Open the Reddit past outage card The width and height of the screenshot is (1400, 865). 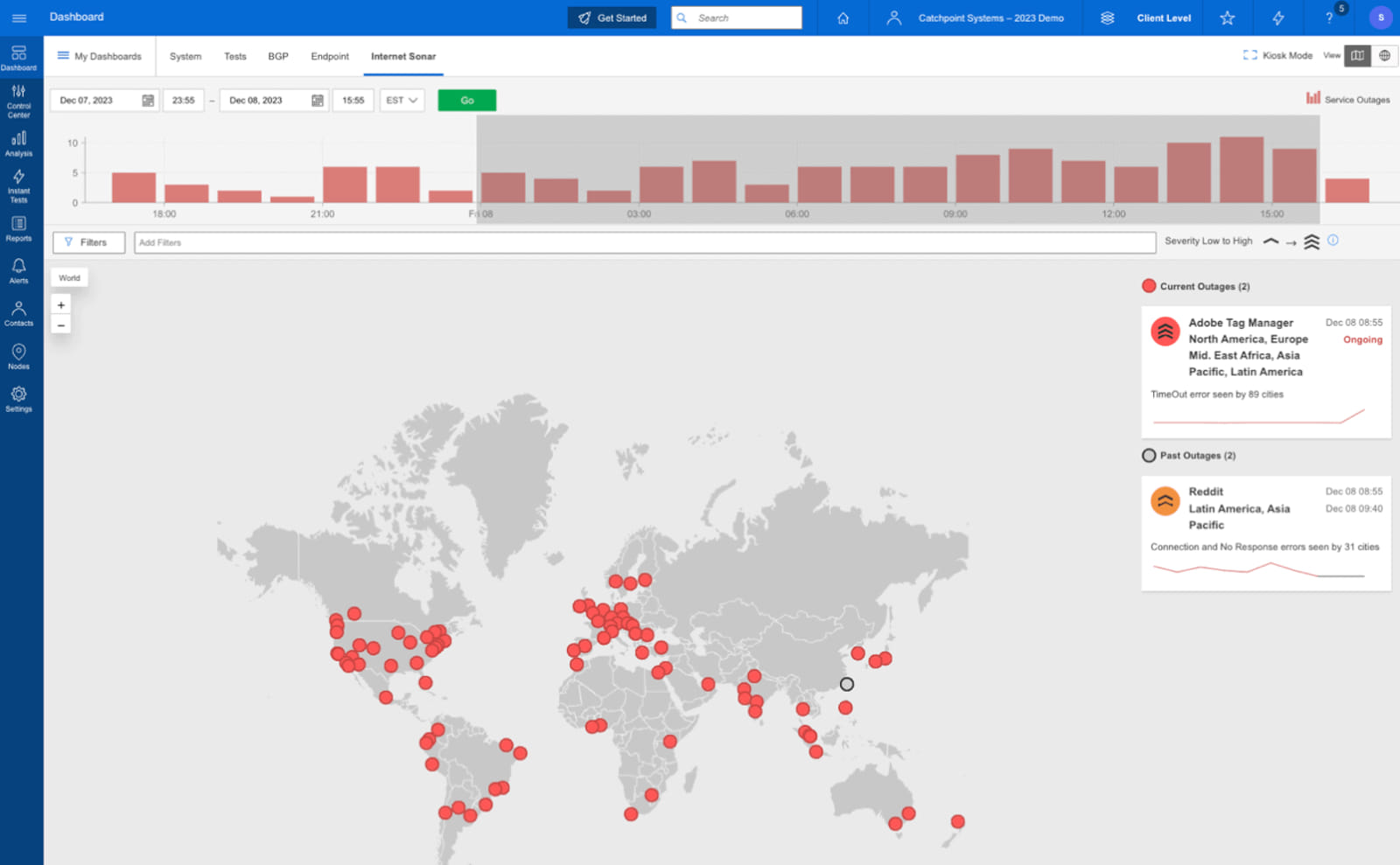pyautogui.click(x=1266, y=534)
